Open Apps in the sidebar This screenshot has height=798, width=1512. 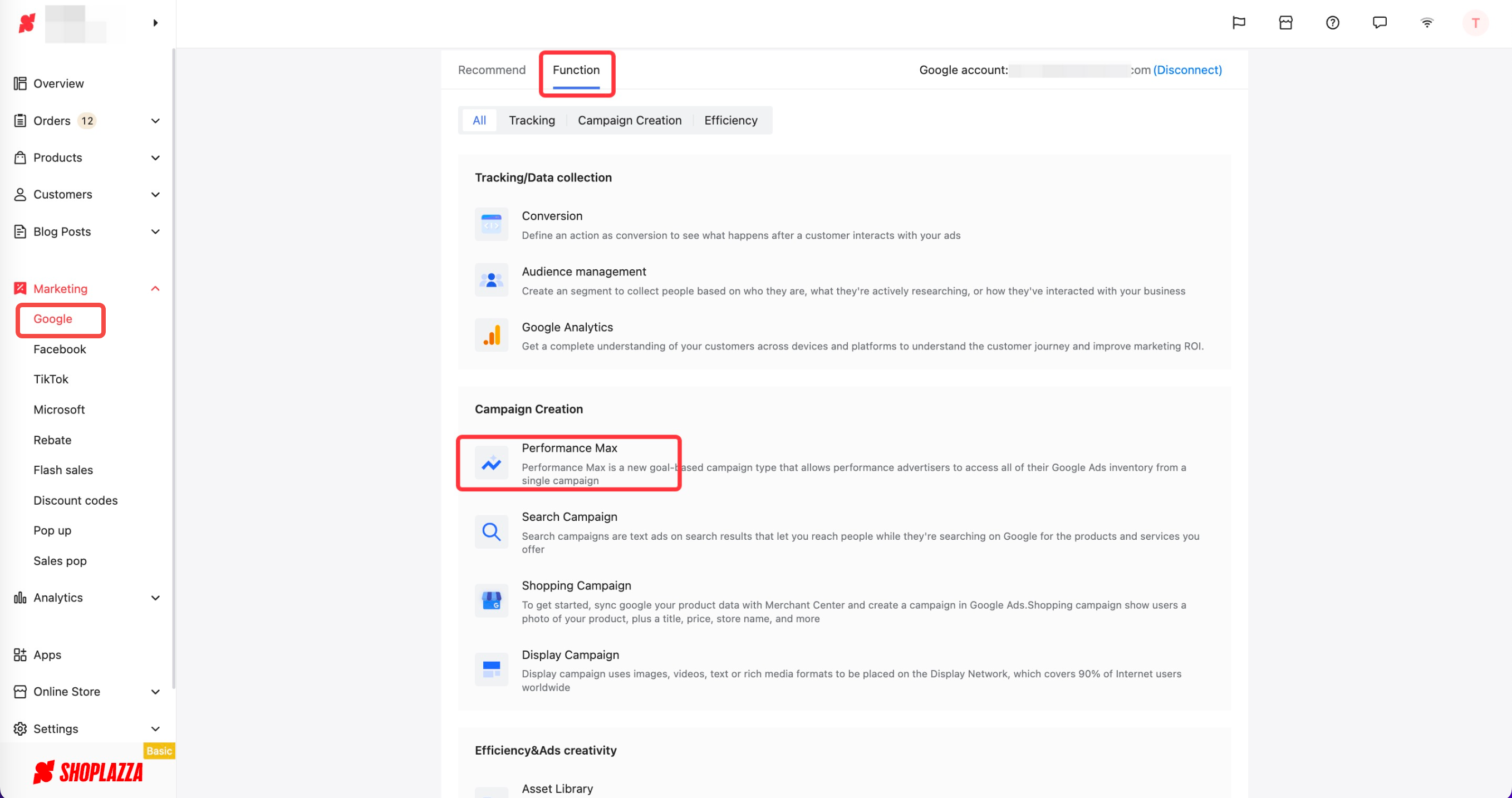[x=47, y=655]
